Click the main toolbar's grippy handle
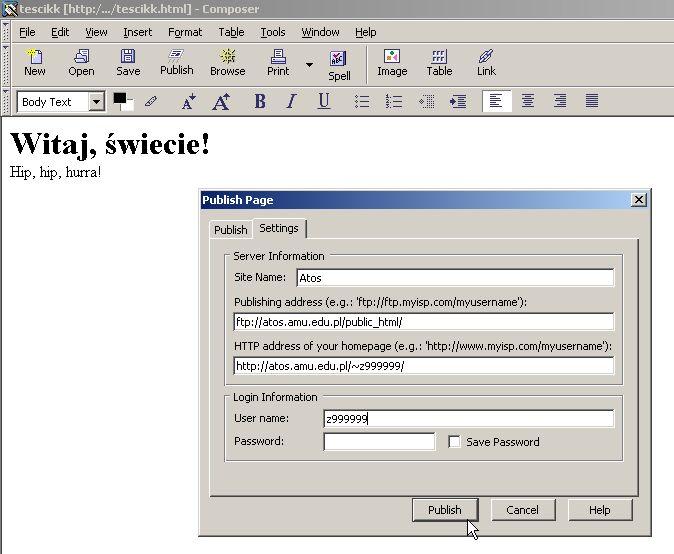Viewport: 674px width, 554px height. (6, 64)
